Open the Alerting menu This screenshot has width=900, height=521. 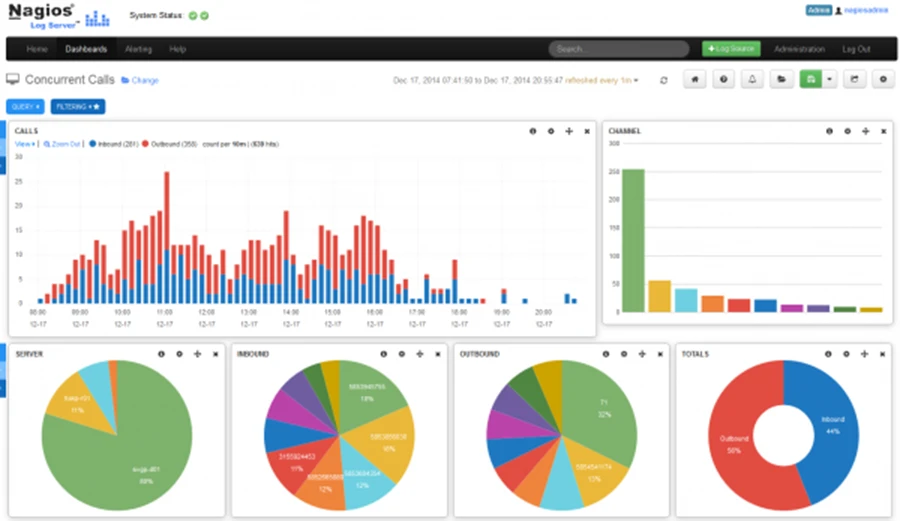(x=138, y=49)
